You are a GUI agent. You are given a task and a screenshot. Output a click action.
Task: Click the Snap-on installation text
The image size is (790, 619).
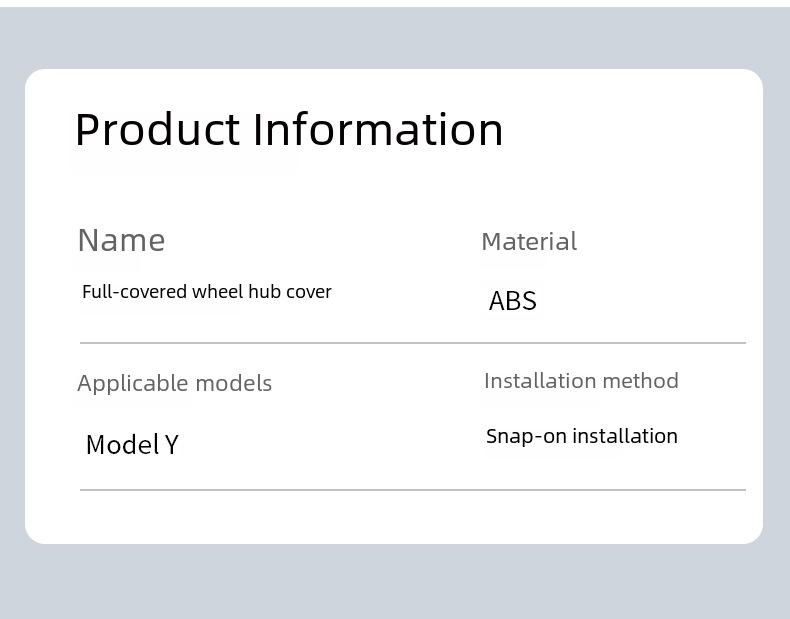tap(582, 436)
